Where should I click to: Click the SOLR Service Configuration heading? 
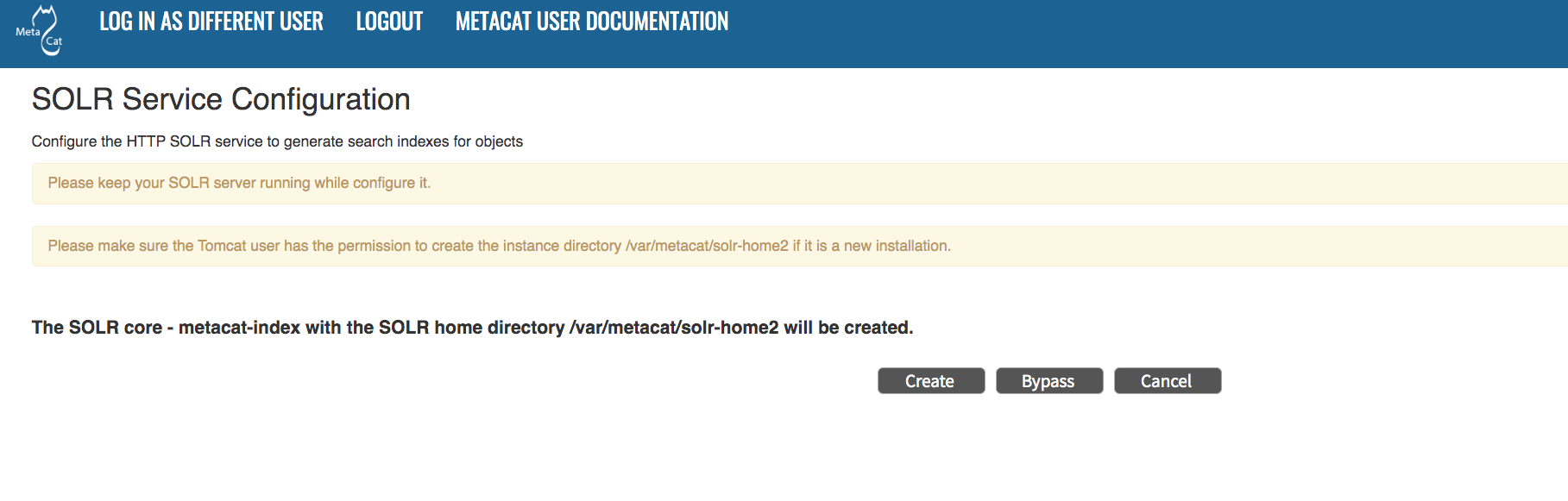pyautogui.click(x=221, y=100)
